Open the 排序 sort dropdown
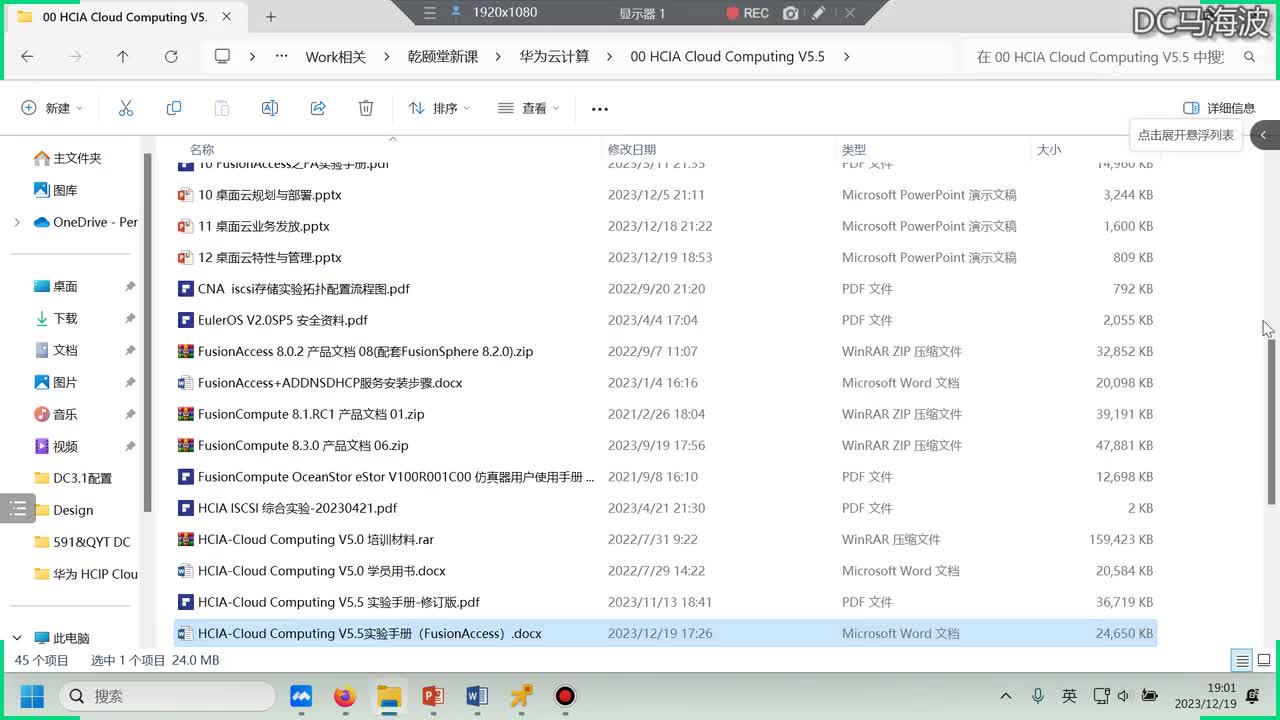The image size is (1280, 720). tap(438, 108)
